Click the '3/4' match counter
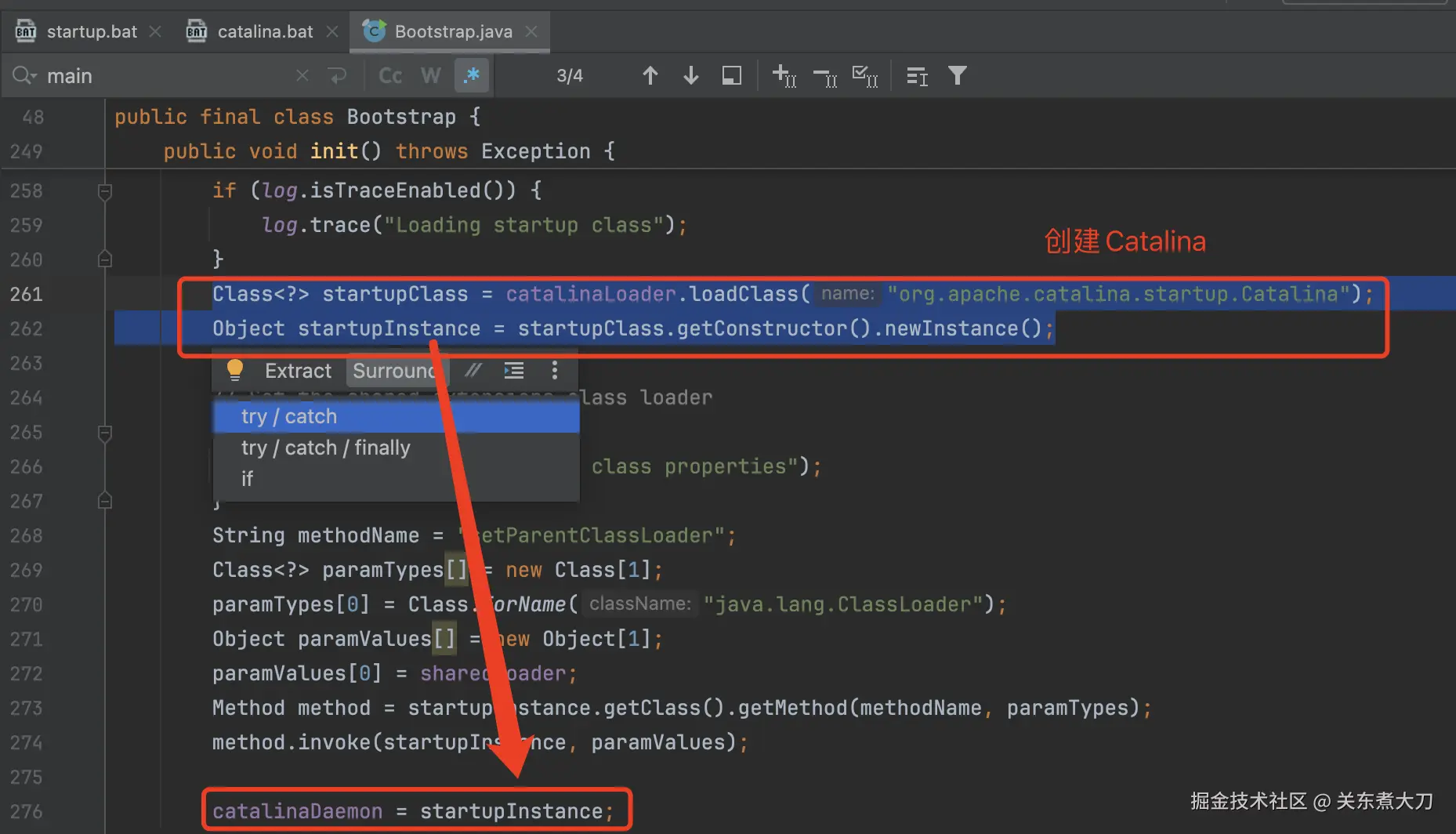This screenshot has height=834, width=1456. tap(570, 75)
